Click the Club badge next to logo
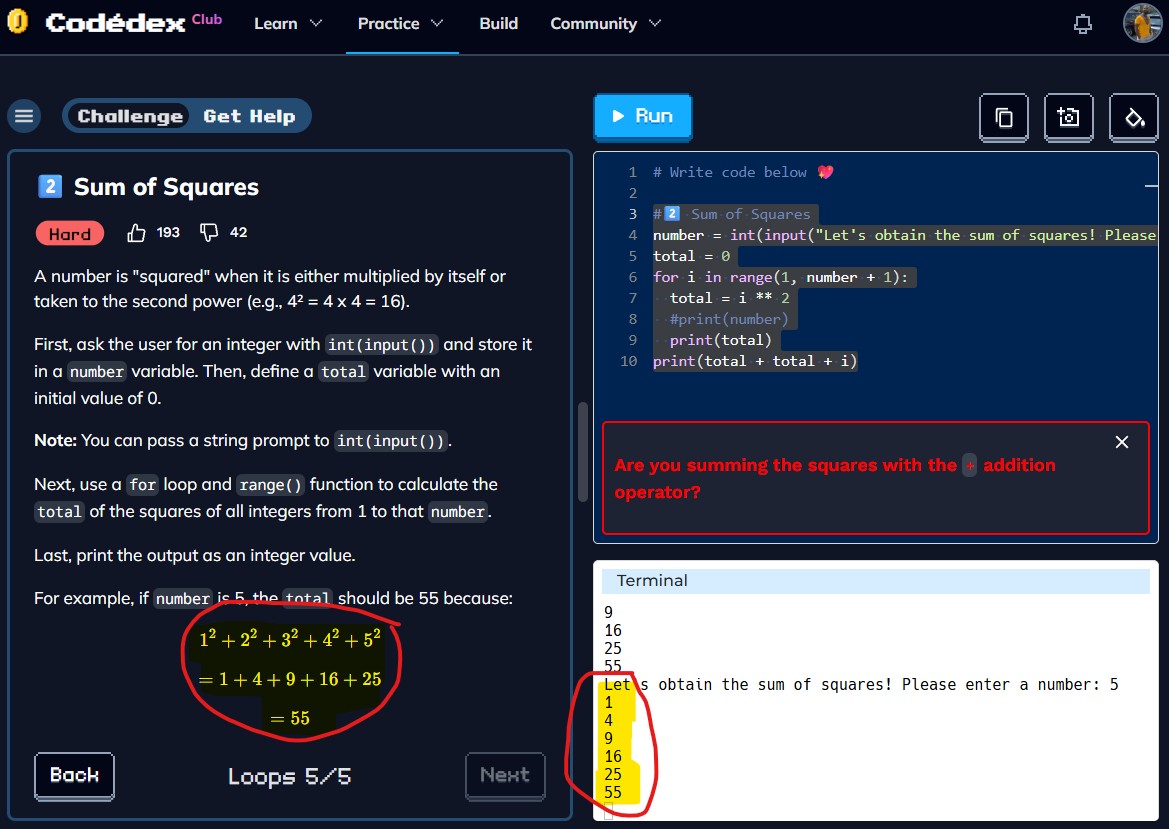This screenshot has height=829, width=1169. (207, 19)
